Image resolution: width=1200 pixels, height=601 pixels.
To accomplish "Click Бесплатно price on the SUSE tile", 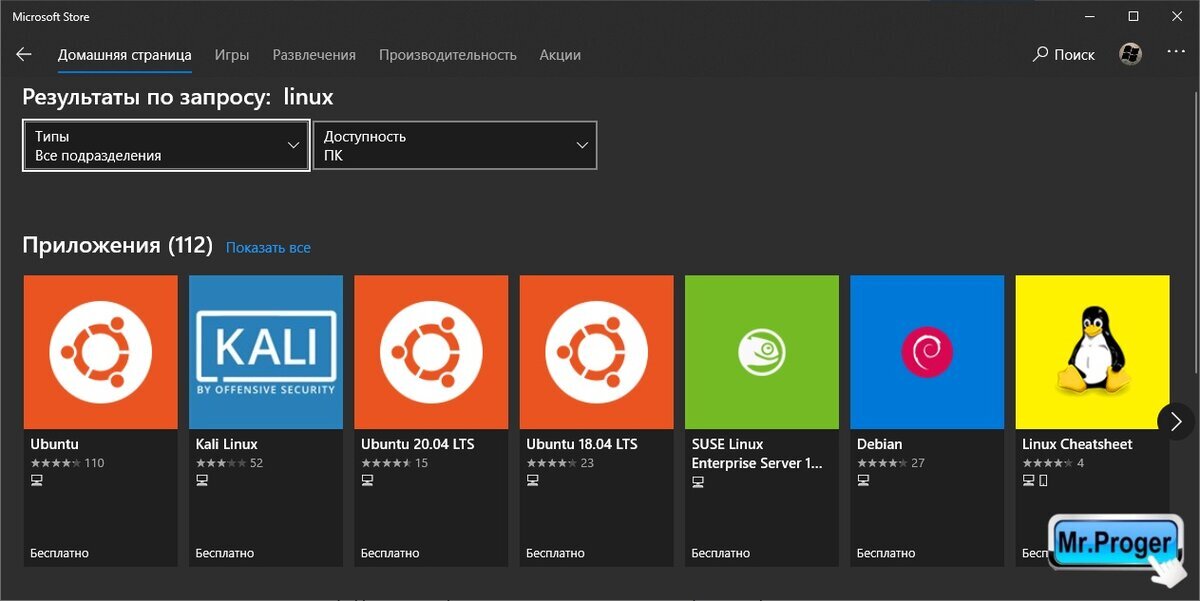I will [x=721, y=553].
